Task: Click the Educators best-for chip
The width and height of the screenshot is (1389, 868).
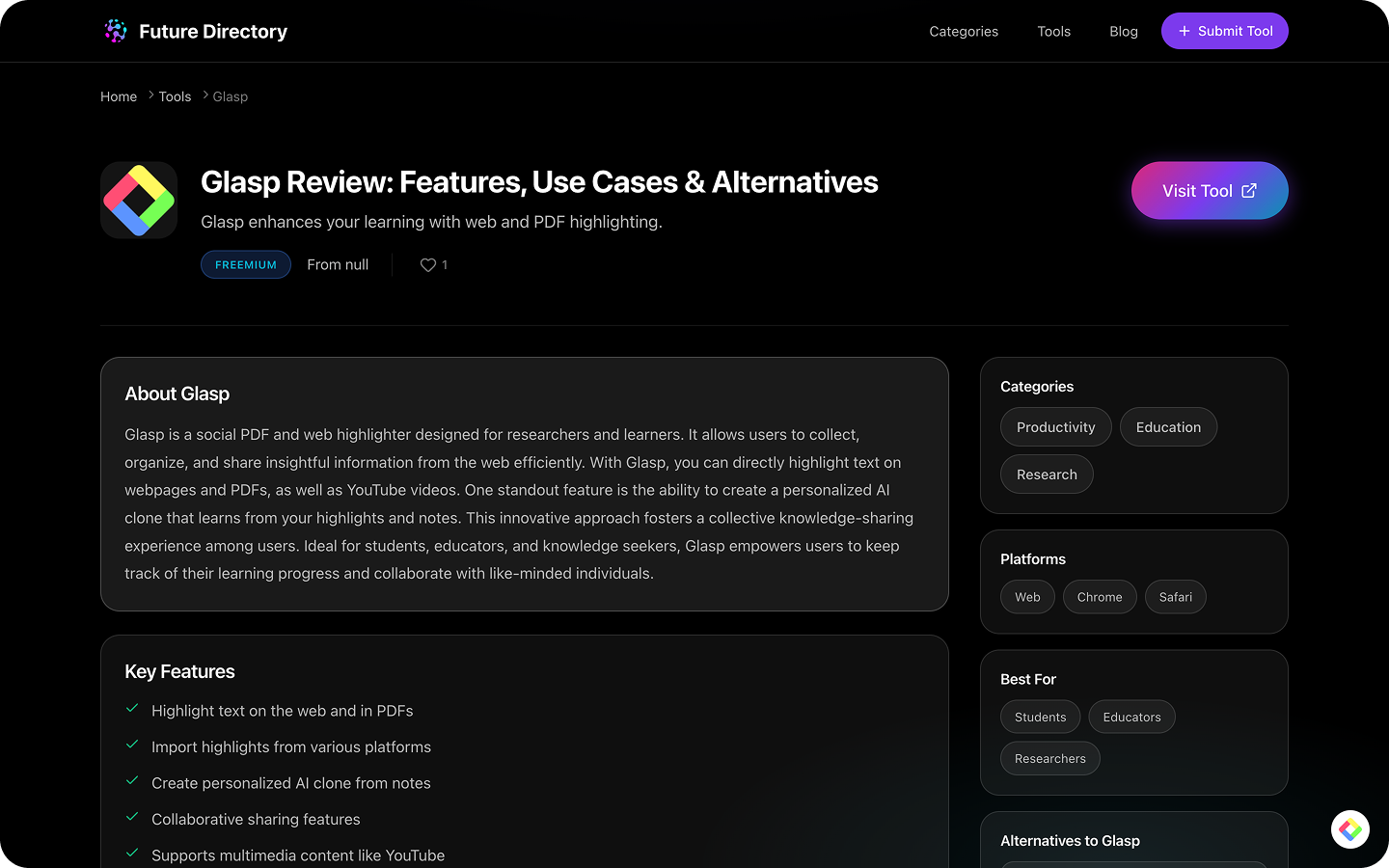Action: pyautogui.click(x=1132, y=717)
